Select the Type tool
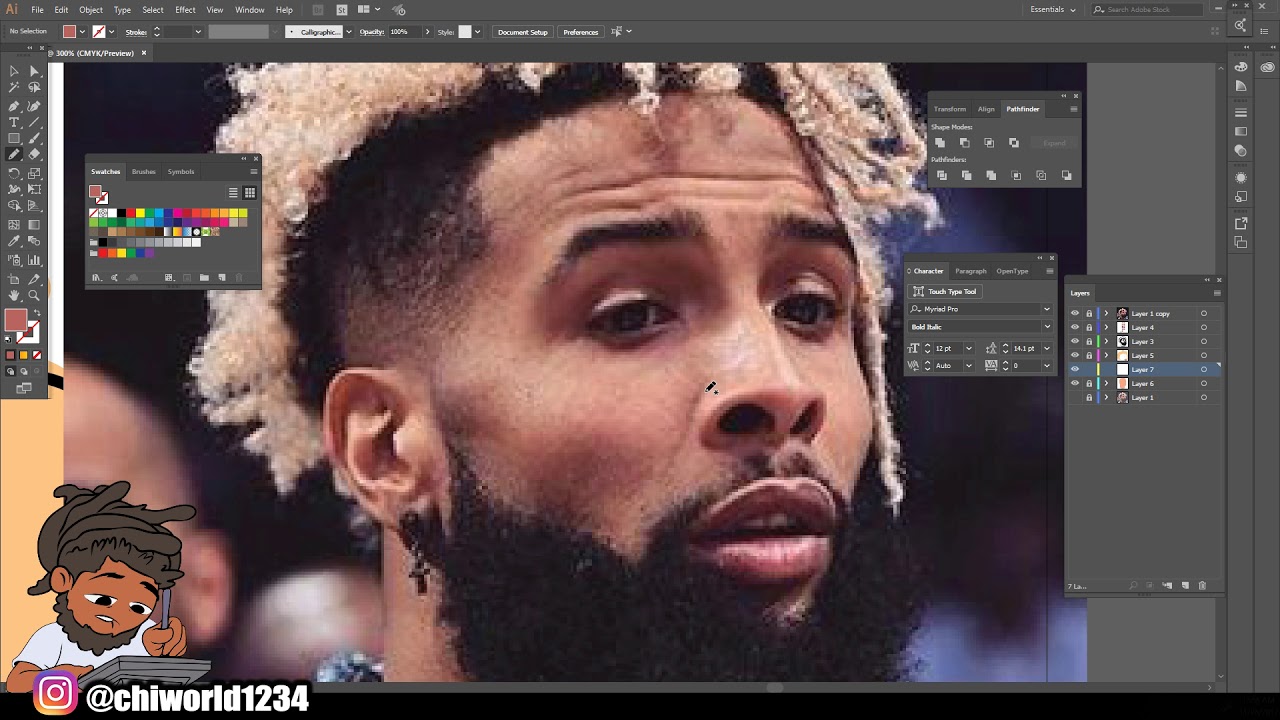Image resolution: width=1280 pixels, height=720 pixels. click(x=14, y=122)
